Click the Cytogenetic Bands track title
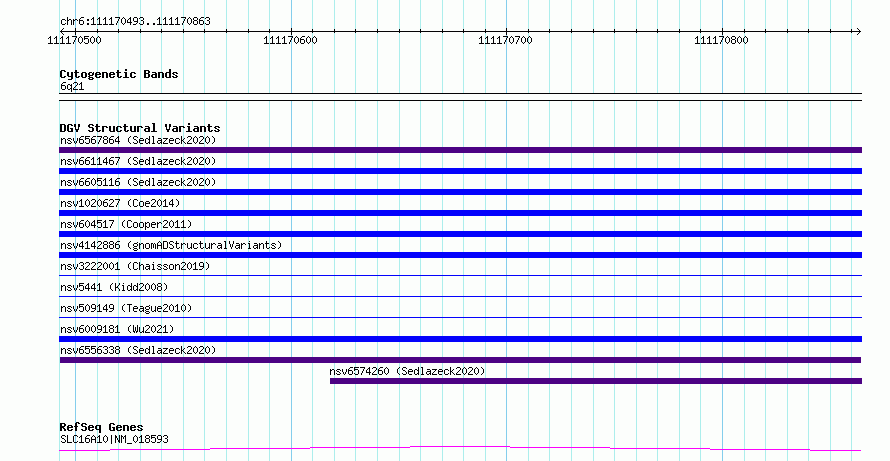 coord(119,74)
